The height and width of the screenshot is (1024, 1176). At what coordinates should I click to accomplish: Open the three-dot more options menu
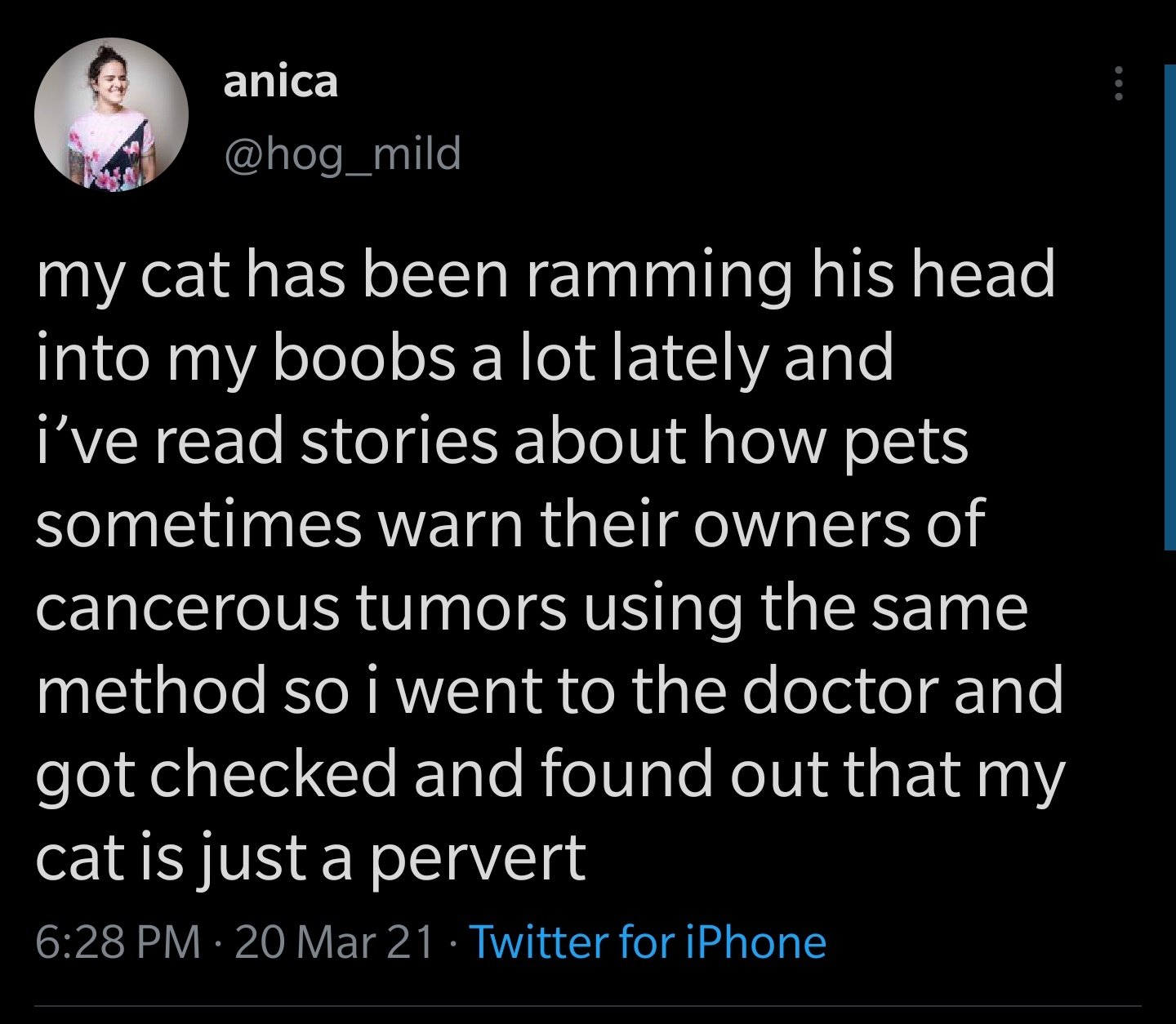(1119, 83)
